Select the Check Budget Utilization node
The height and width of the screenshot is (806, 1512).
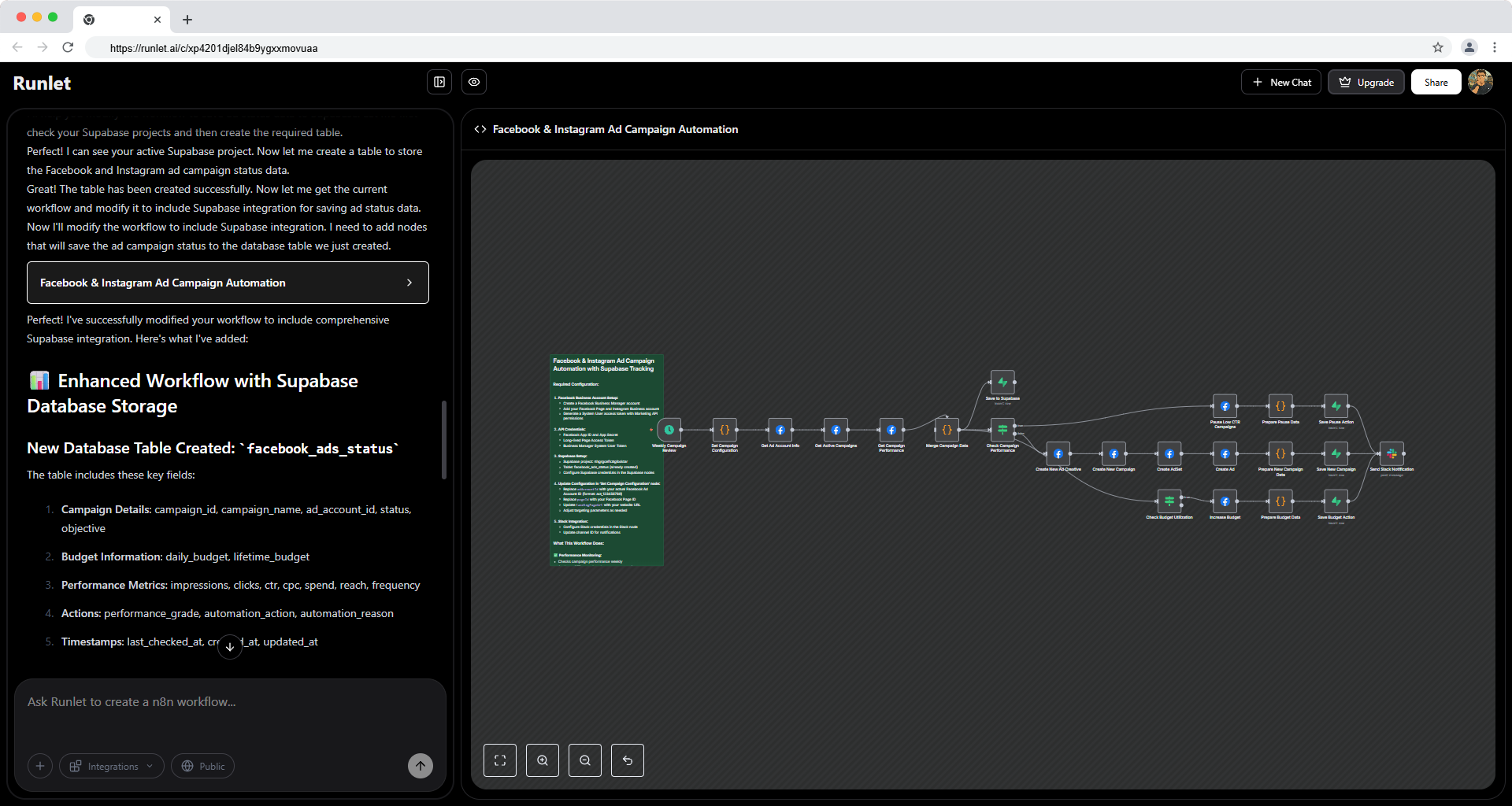[1169, 501]
